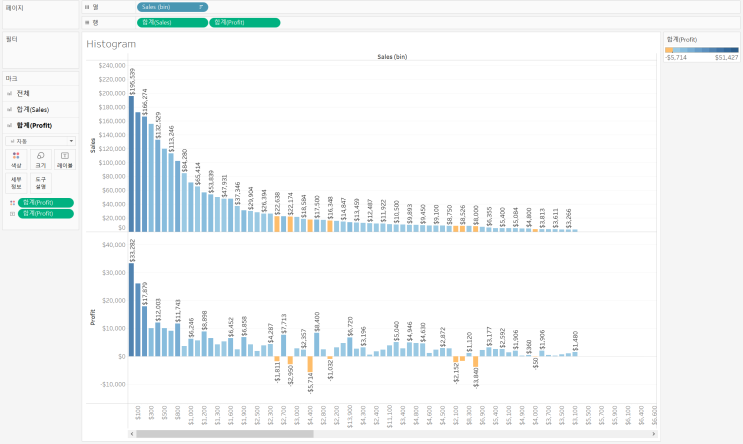
Task: Click the color icon beside first 합계(Profit) marks pill
Action: (x=12, y=203)
